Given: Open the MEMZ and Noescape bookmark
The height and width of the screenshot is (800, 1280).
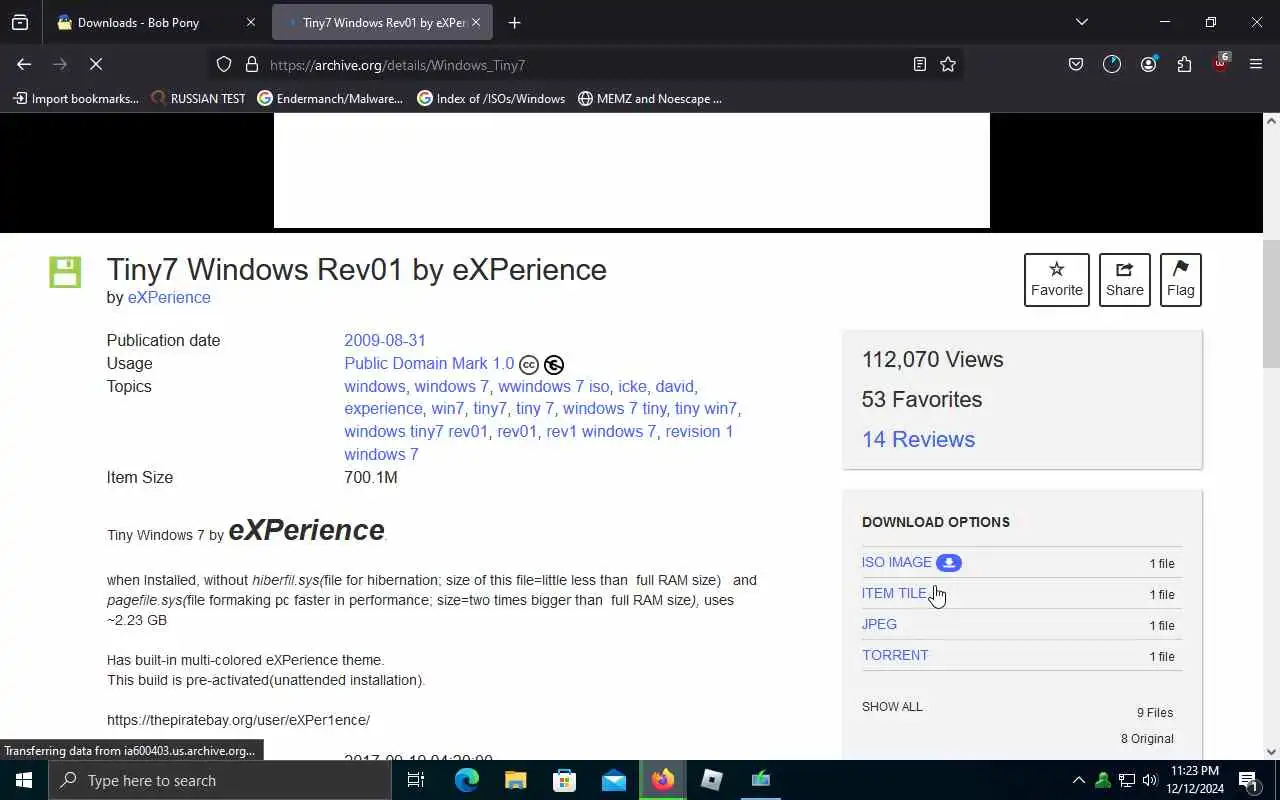Looking at the screenshot, I should click(x=650, y=99).
